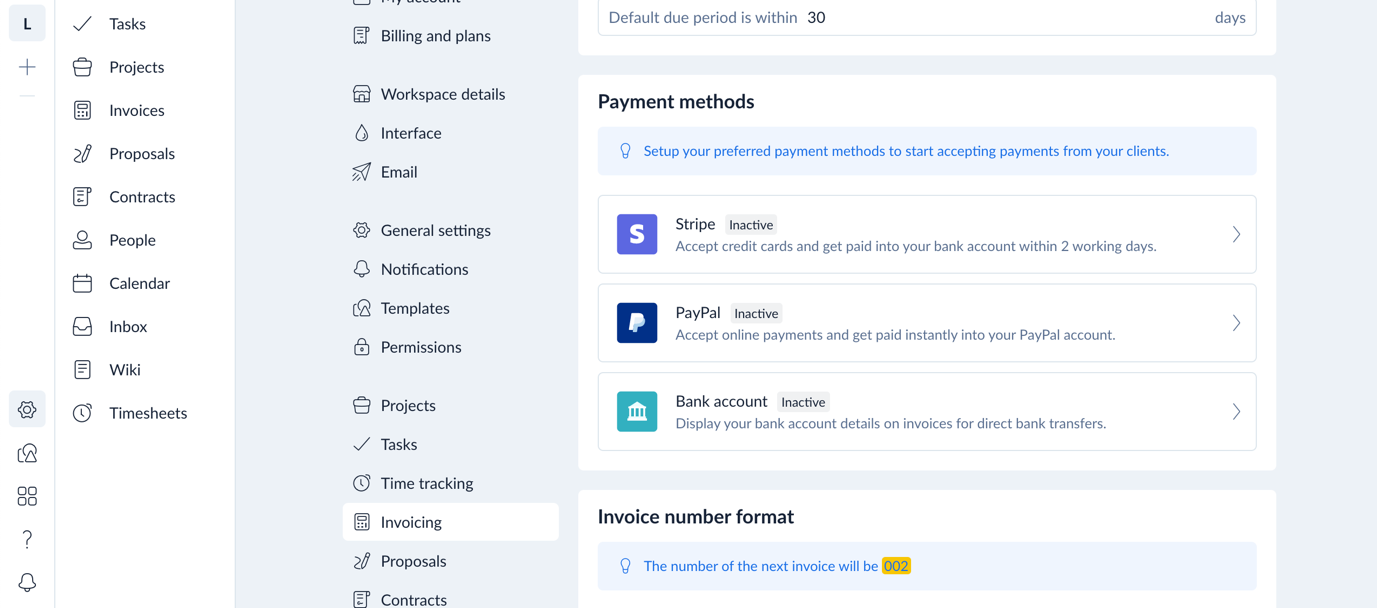The width and height of the screenshot is (1377, 608).
Task: Click the plus icon to add workspace
Action: pos(27,67)
